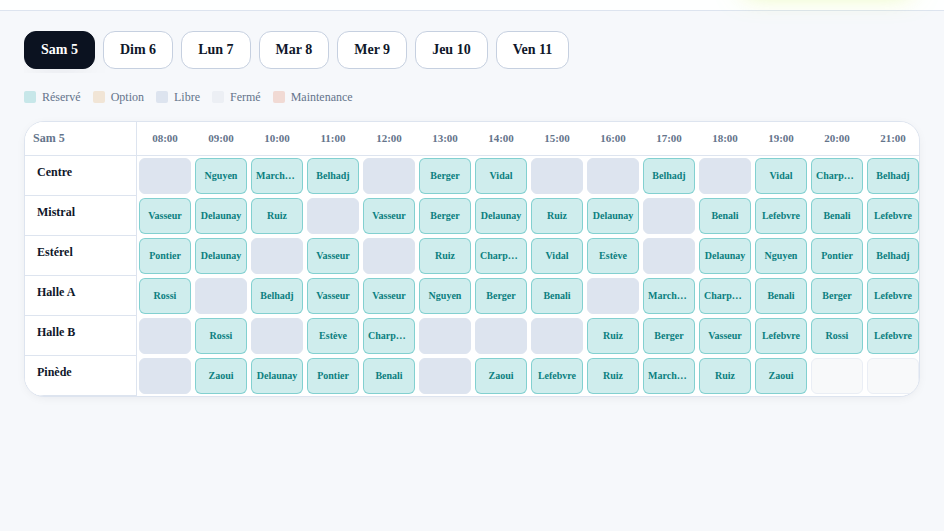The width and height of the screenshot is (944, 531).
Task: Select free Mistral slot at 11:00
Action: pos(333,216)
